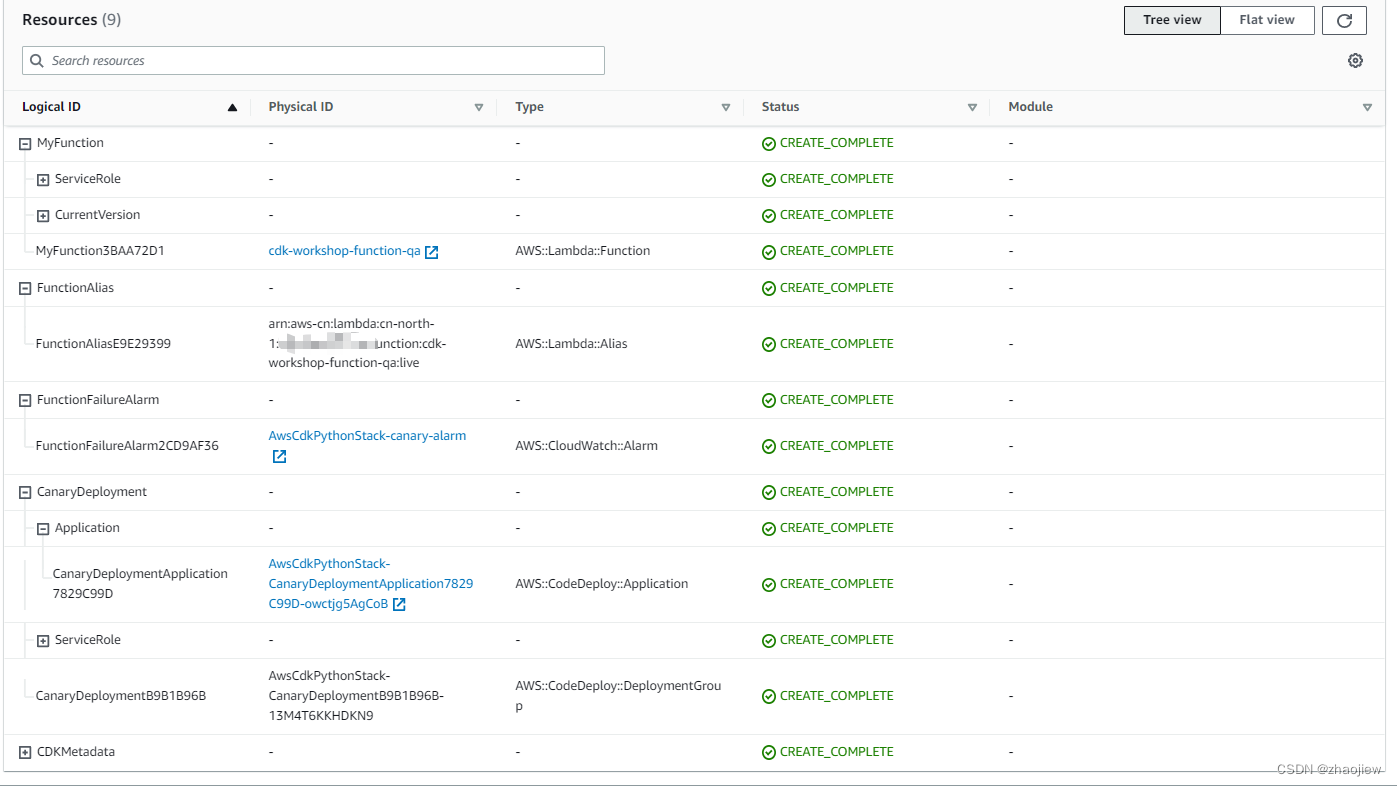Click success check icon in MyFunction3BAA72D1 row
Image resolution: width=1397 pixels, height=786 pixels.
pos(769,252)
